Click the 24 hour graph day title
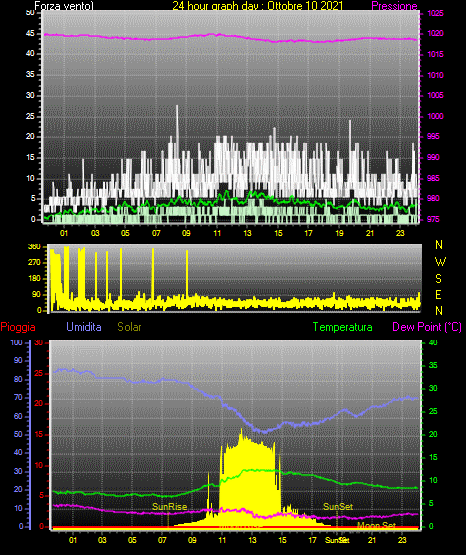466x555 pixels. coord(258,6)
